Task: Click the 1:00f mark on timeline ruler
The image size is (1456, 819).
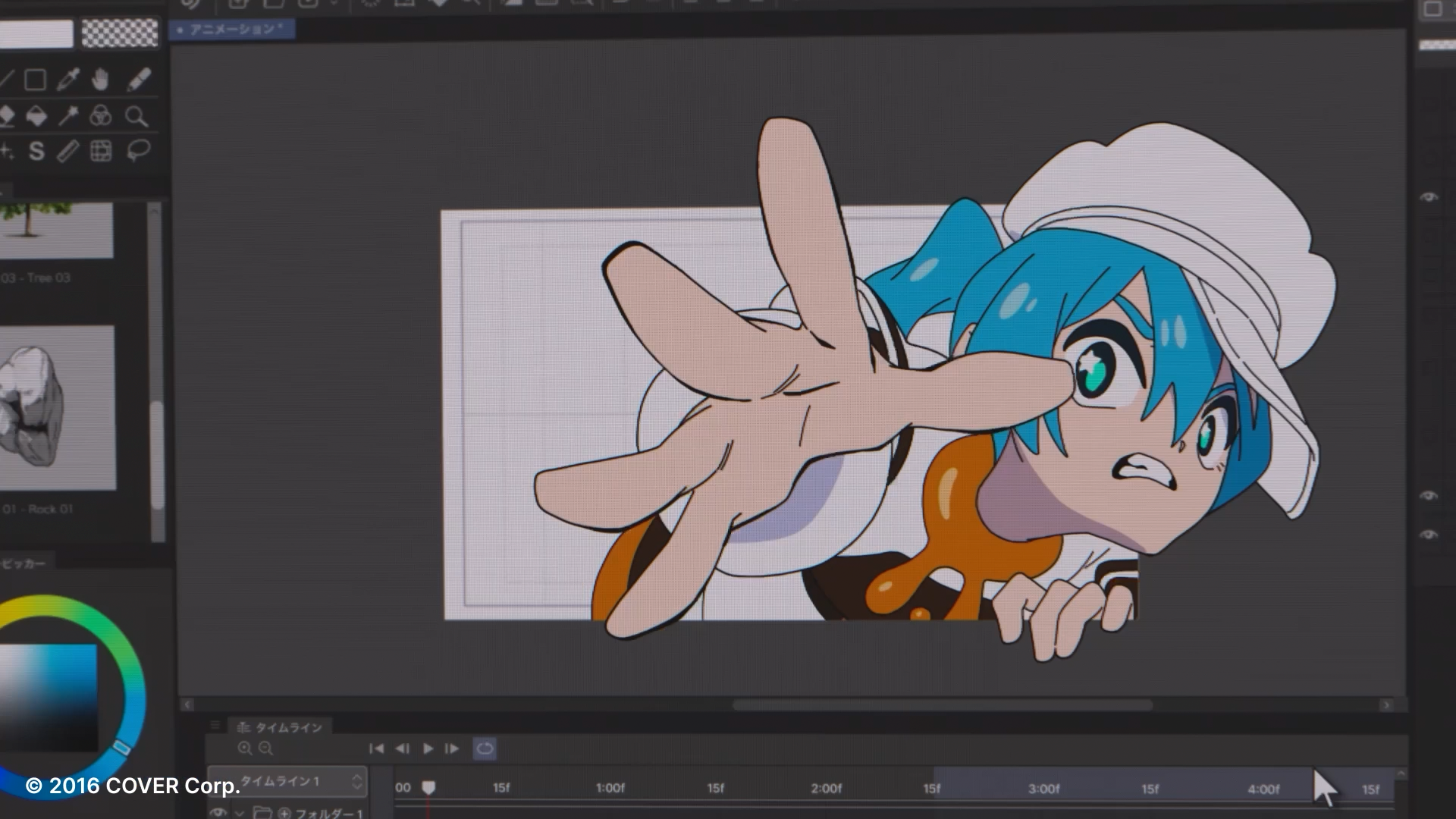Action: (x=610, y=788)
